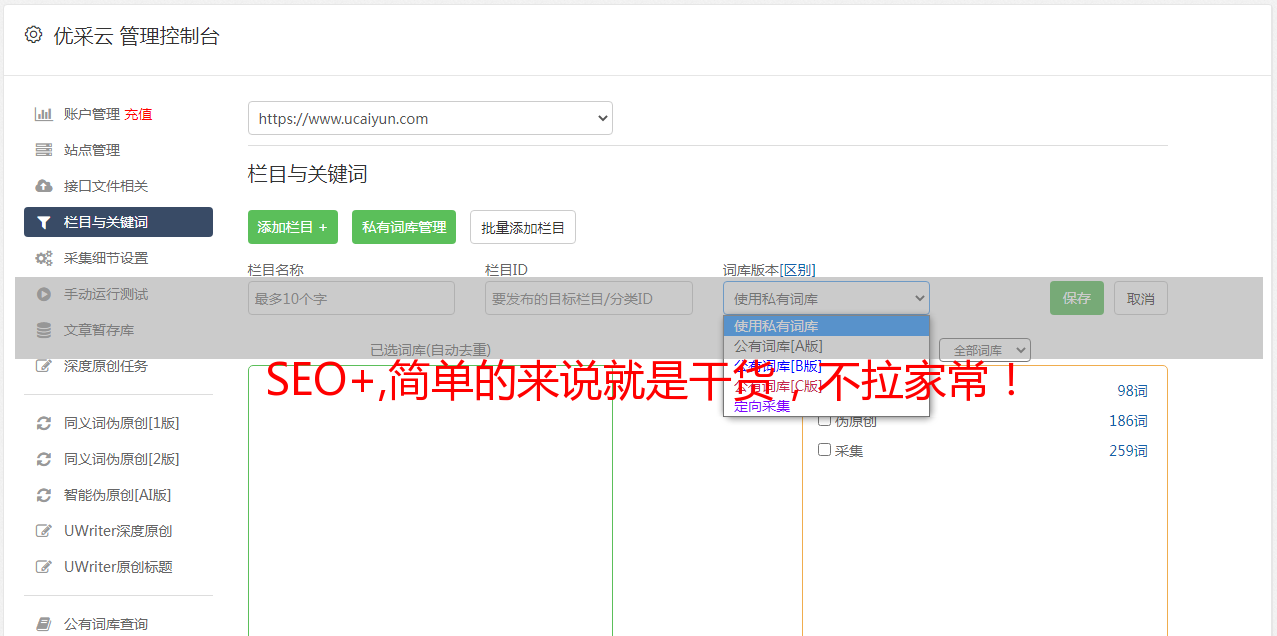Click the bar chart icon for 账户管理

pyautogui.click(x=44, y=114)
